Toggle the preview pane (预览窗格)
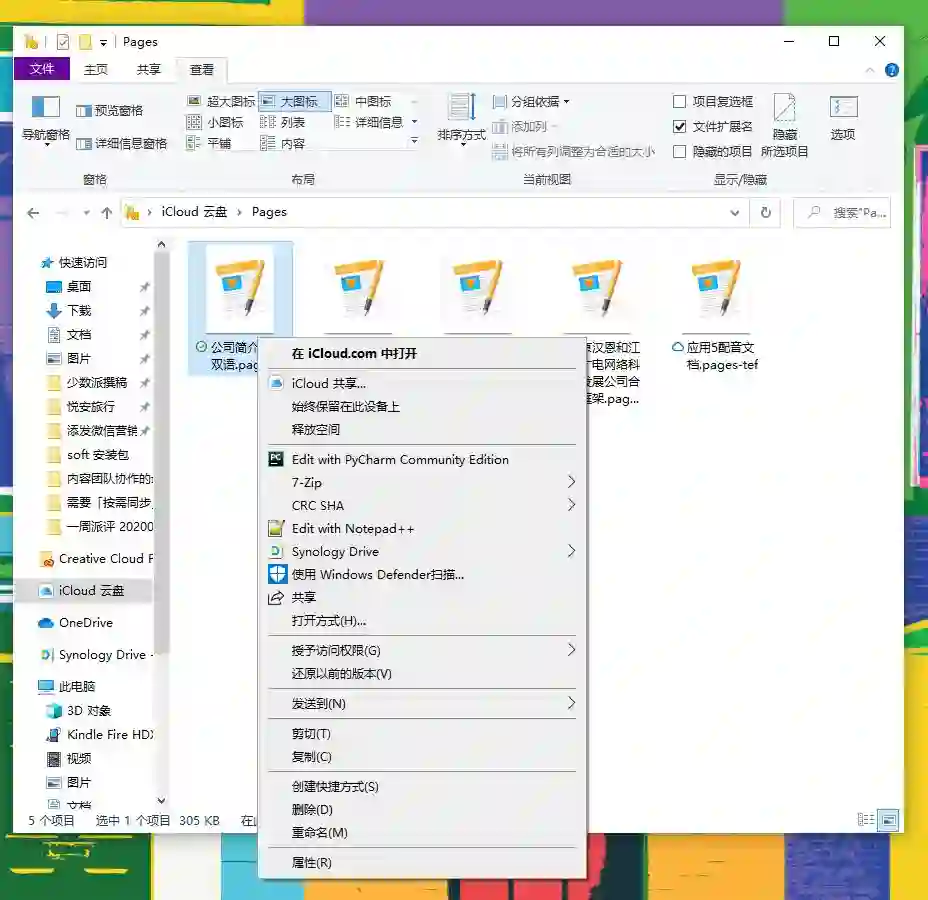Viewport: 928px width, 900px height. coord(110,111)
